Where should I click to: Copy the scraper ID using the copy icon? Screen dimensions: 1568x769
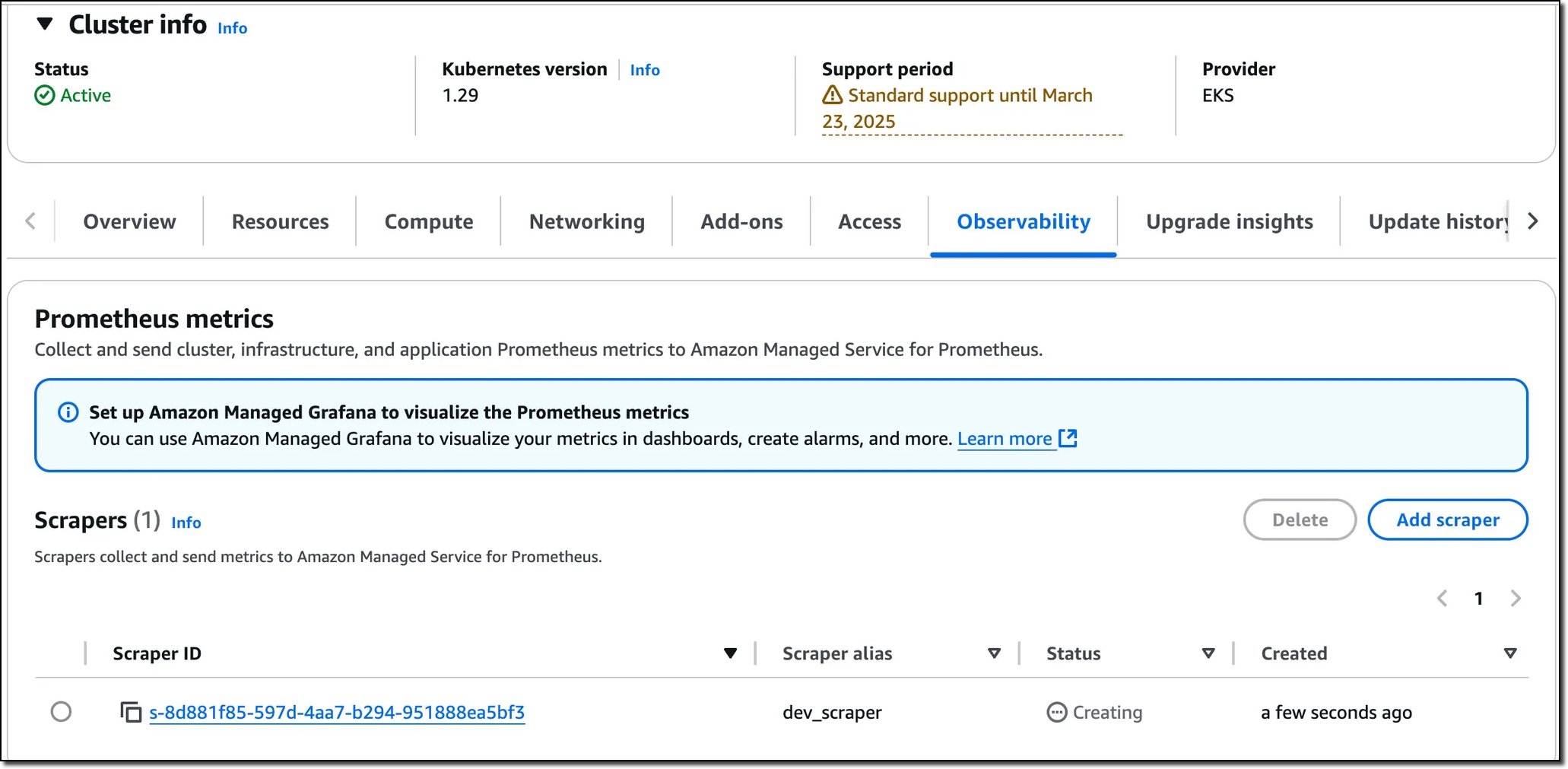tap(131, 712)
